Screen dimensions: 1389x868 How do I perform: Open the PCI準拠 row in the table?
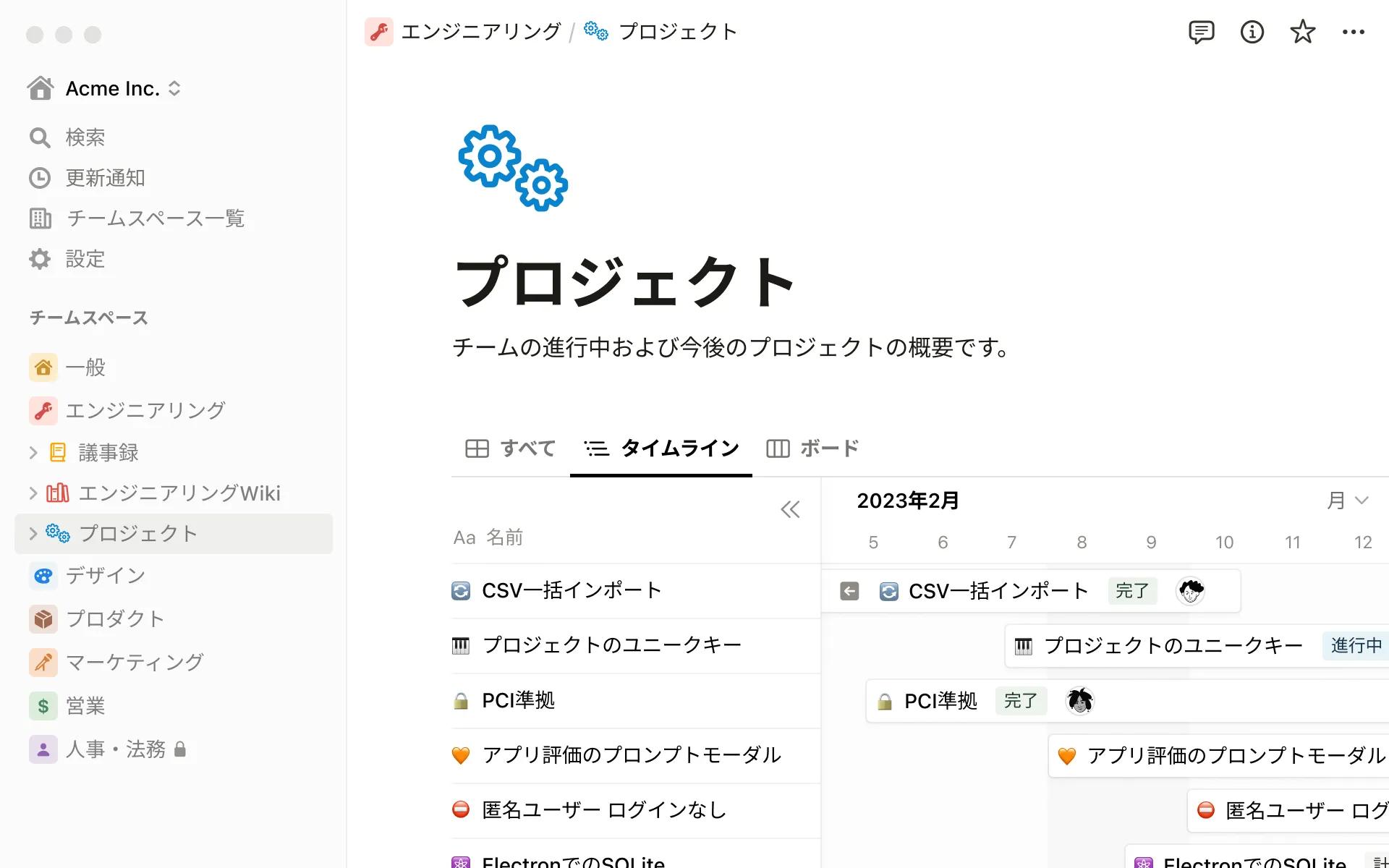click(518, 700)
